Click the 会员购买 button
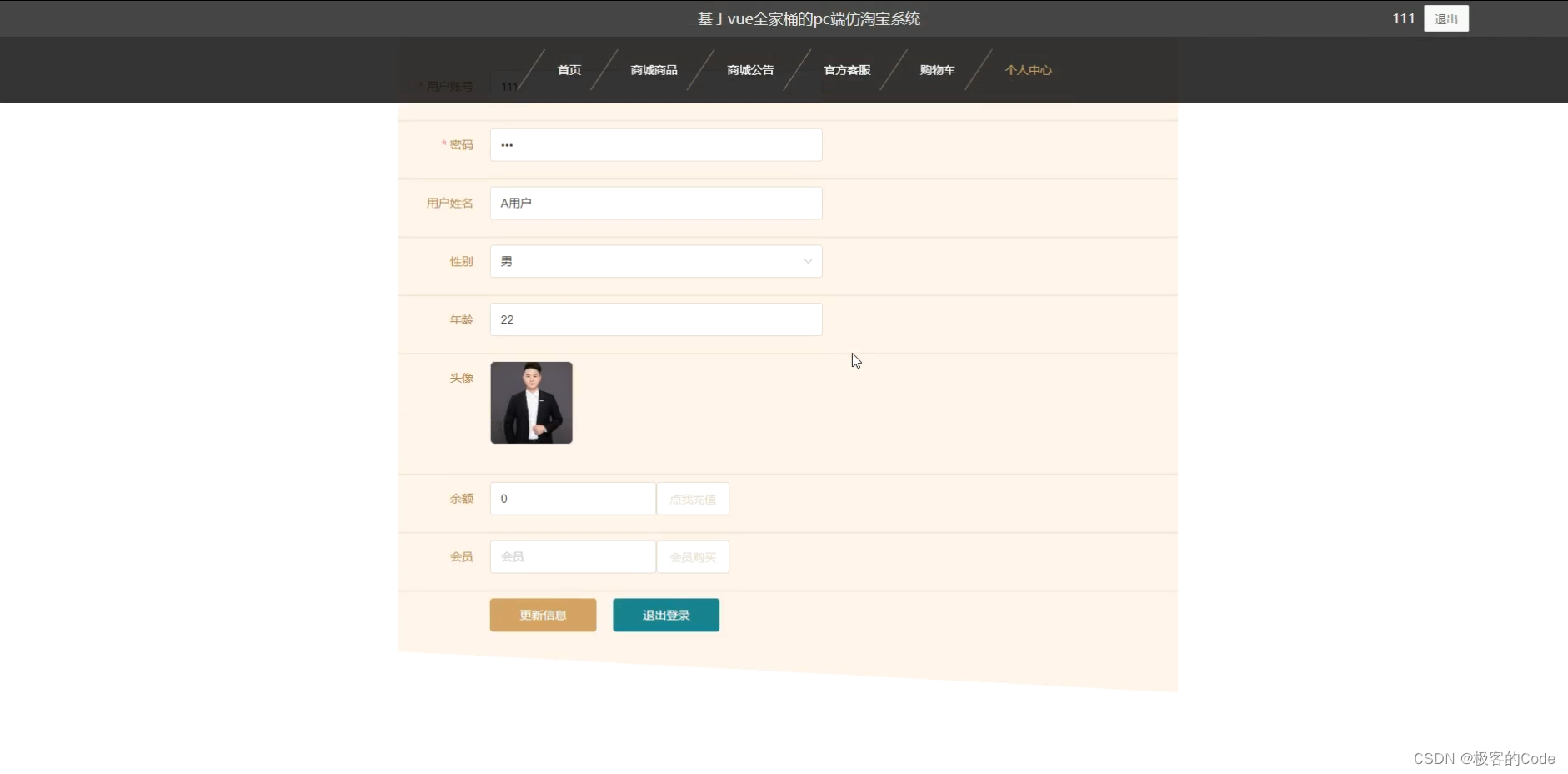Screen dimensions: 1568x774 (693, 557)
